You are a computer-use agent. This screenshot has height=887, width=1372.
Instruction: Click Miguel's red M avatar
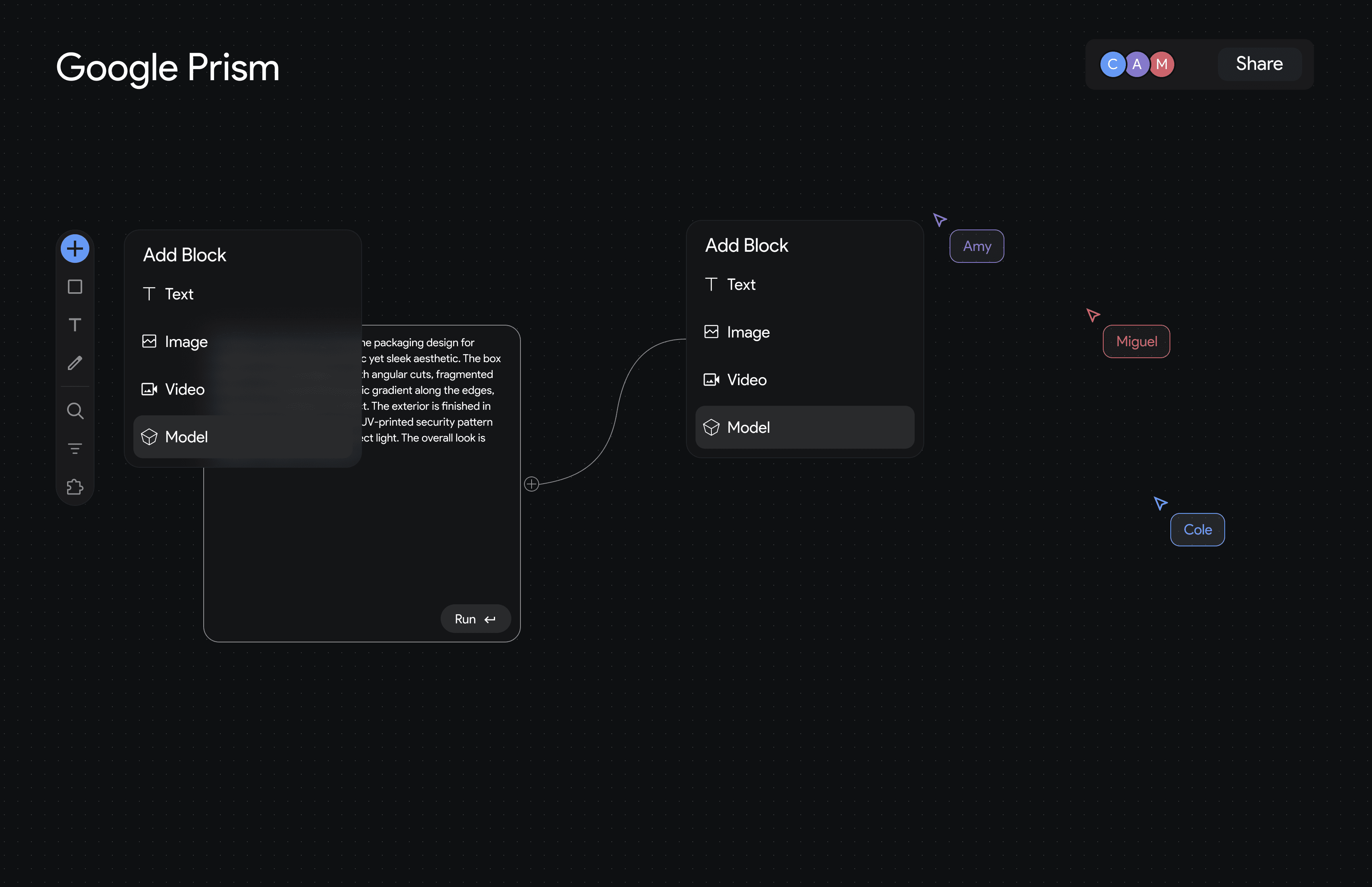pyautogui.click(x=1162, y=64)
